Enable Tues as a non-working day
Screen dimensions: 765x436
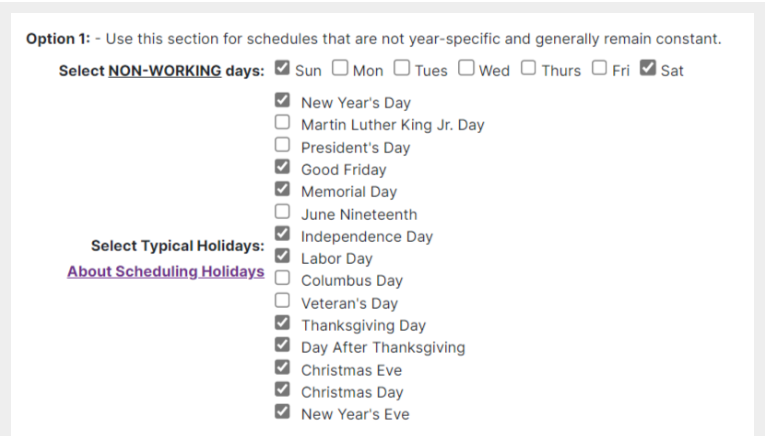tap(402, 68)
